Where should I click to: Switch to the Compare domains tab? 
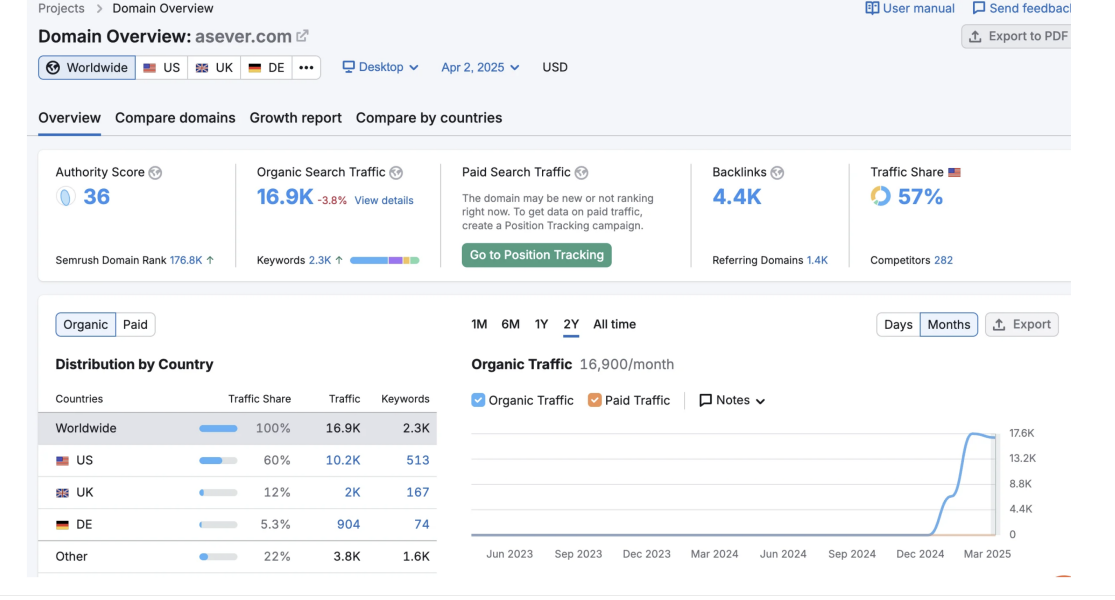point(175,118)
